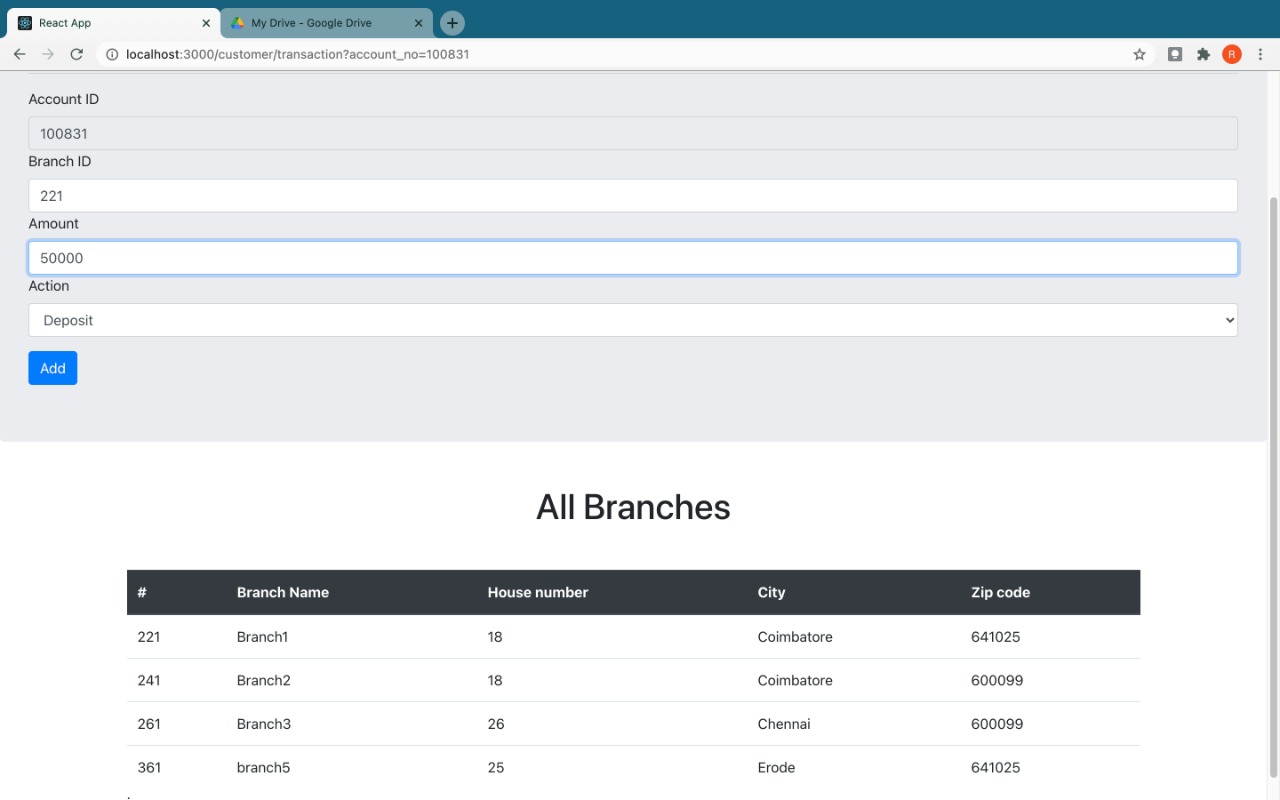Reload the page with refresh icon
The height and width of the screenshot is (800, 1280).
[76, 54]
